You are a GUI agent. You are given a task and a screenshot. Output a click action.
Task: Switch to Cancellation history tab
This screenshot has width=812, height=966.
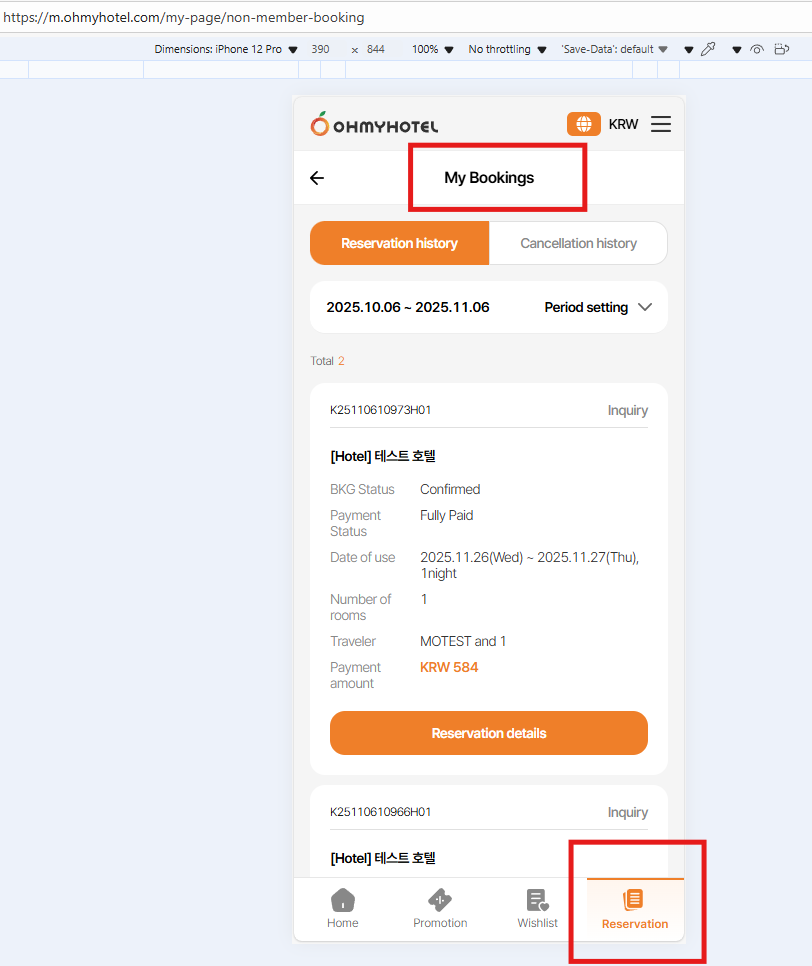578,243
